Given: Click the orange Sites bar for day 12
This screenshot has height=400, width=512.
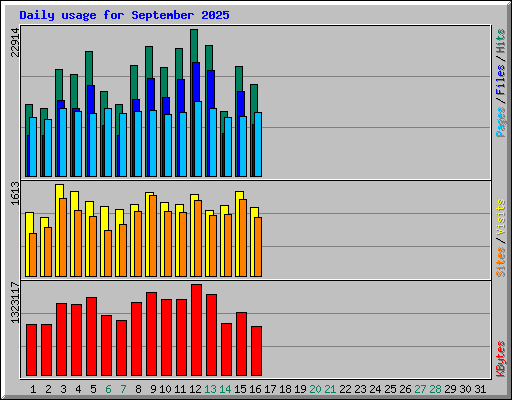Looking at the screenshot, I should tap(198, 238).
